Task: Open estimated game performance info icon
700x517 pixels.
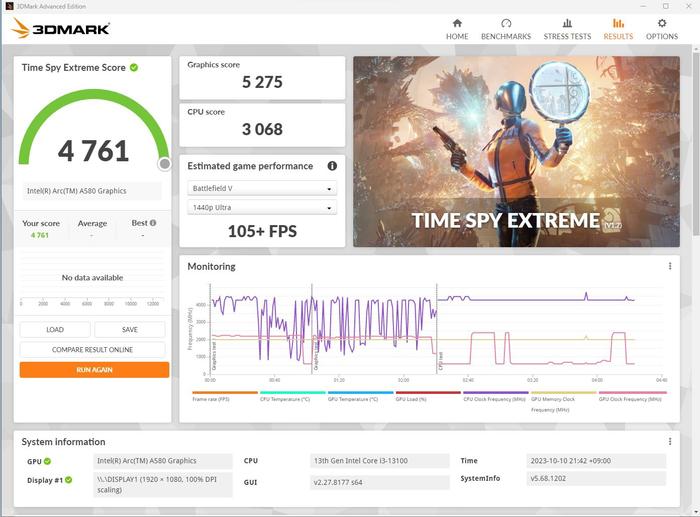Action: point(332,166)
